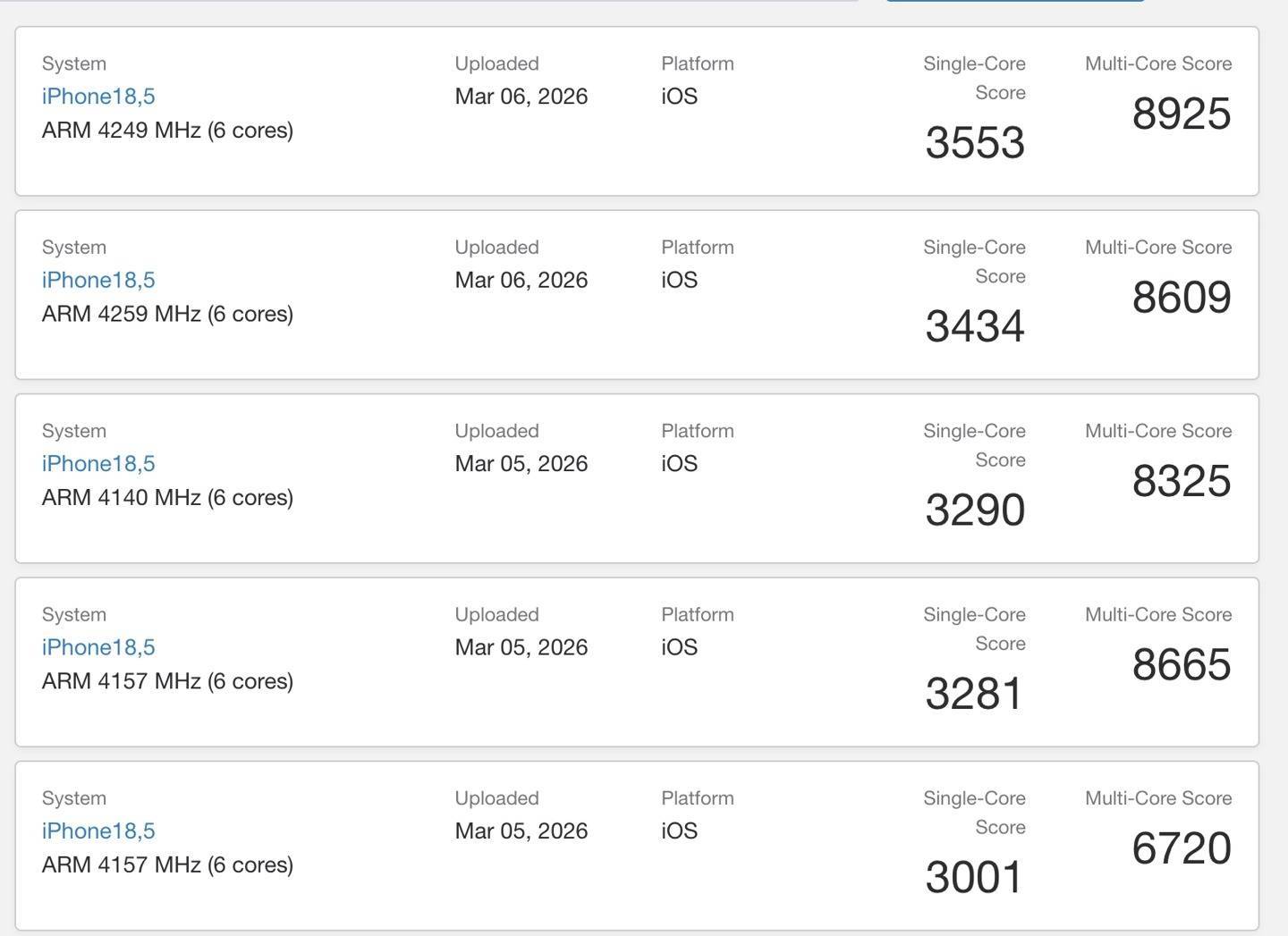Open the iPhone18,5 link with 8665 multi-core

point(98,647)
